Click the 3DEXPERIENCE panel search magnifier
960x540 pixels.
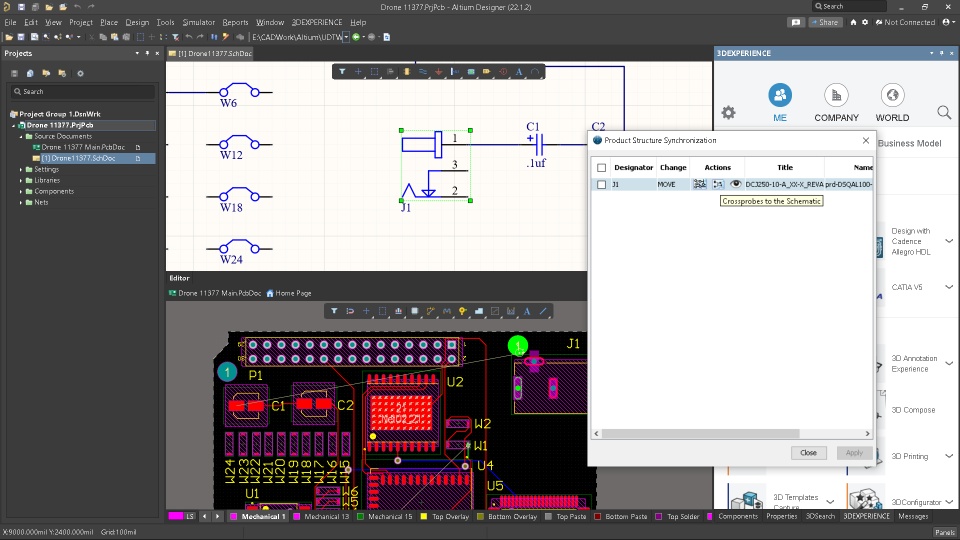point(943,113)
